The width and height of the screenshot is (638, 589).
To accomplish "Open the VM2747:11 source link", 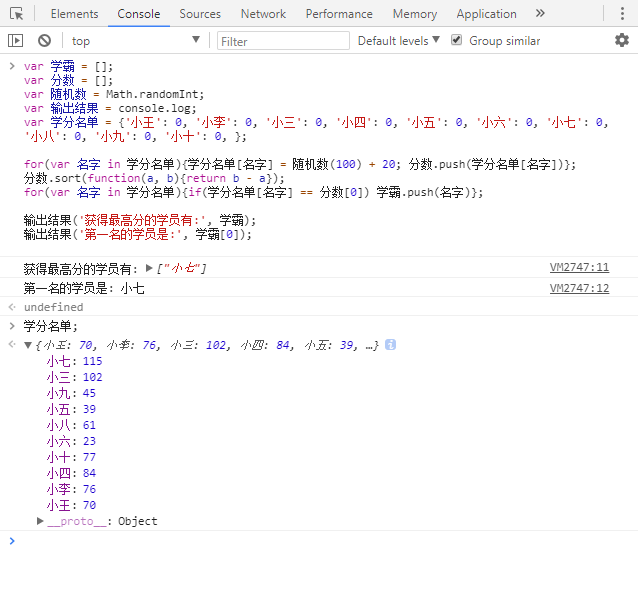I will (579, 267).
